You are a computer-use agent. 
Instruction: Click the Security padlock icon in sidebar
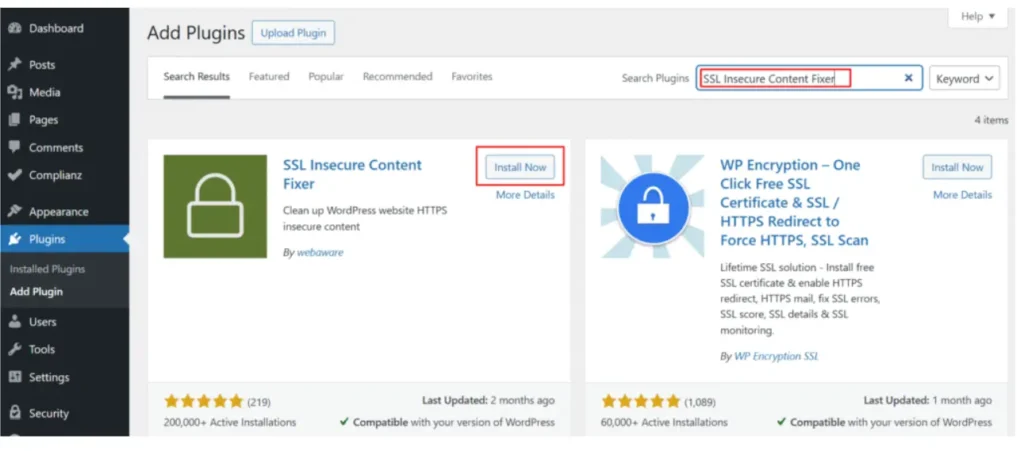click(x=14, y=413)
